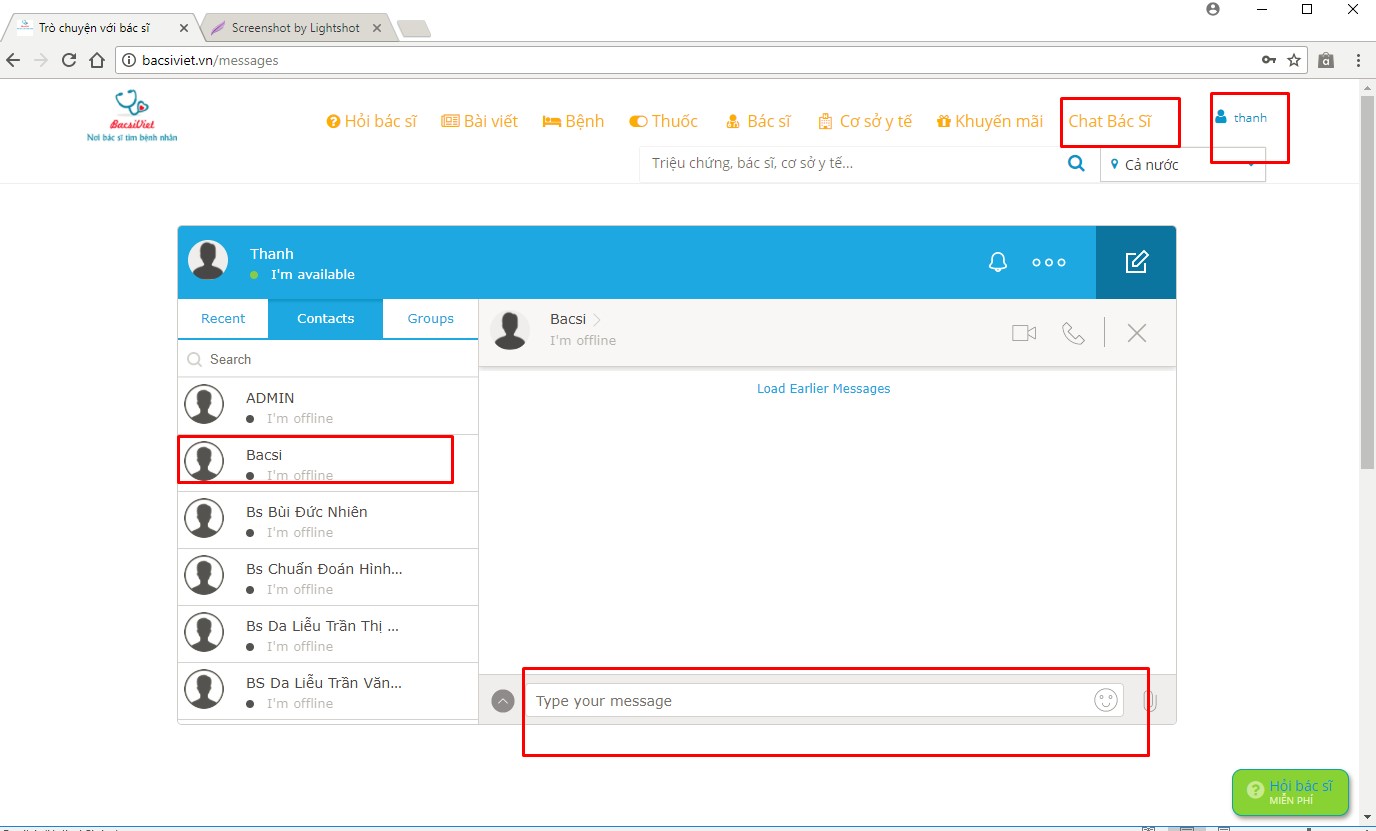This screenshot has height=831, width=1376.
Task: Switch to the Recent tab
Action: 223,318
